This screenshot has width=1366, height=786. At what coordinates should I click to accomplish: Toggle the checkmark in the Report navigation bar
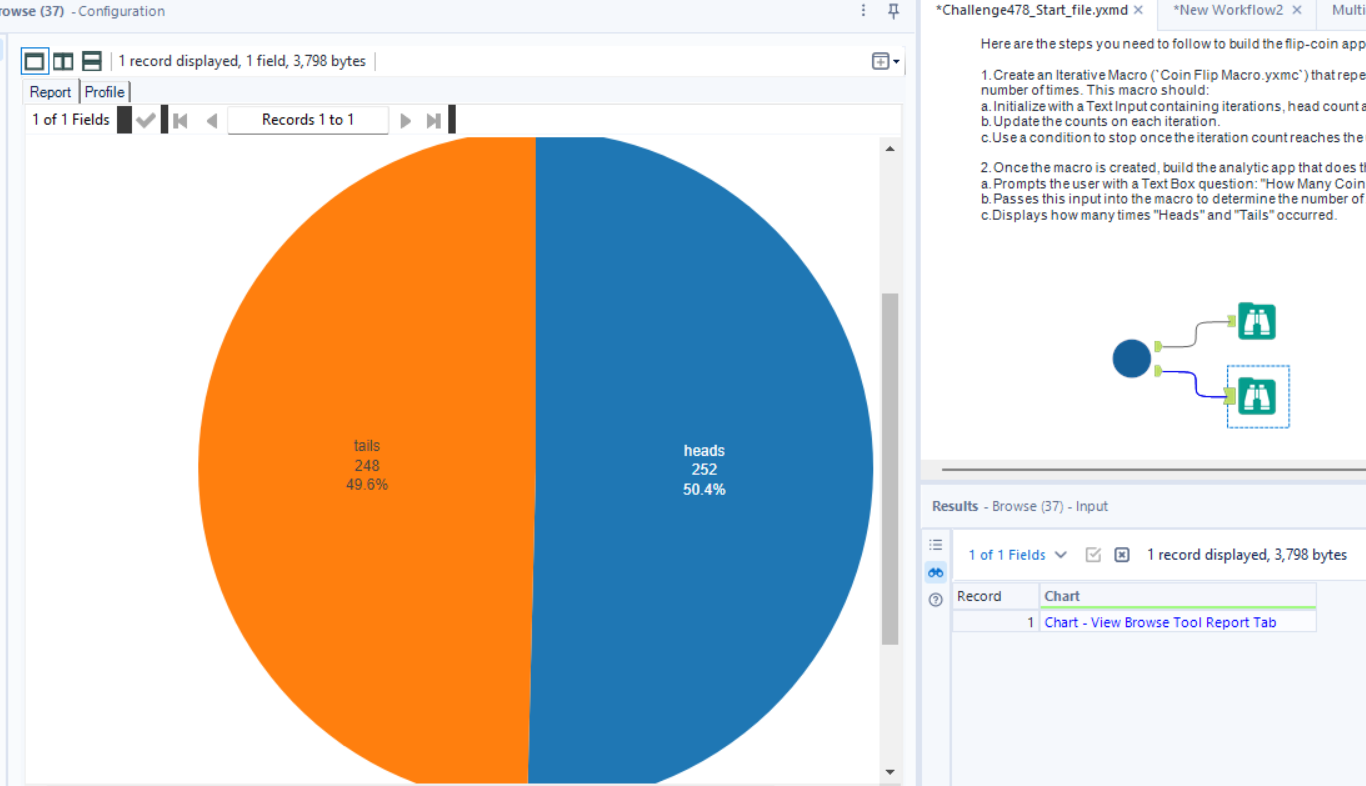click(x=146, y=119)
